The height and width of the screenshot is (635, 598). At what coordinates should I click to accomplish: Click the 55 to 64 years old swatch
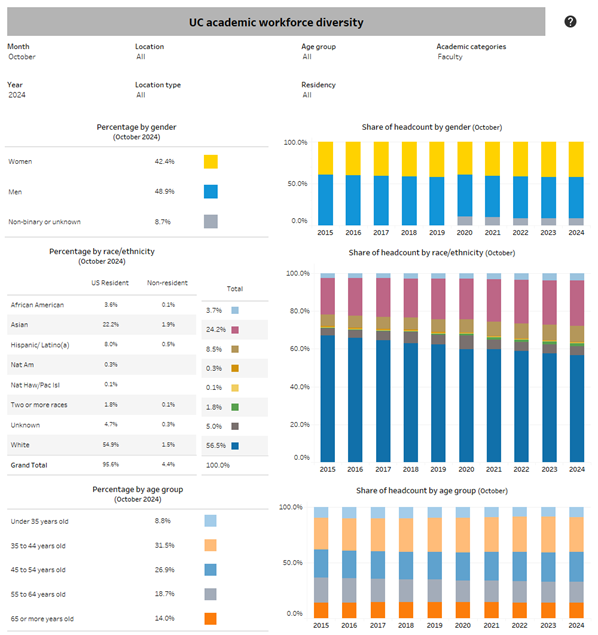pyautogui.click(x=210, y=594)
